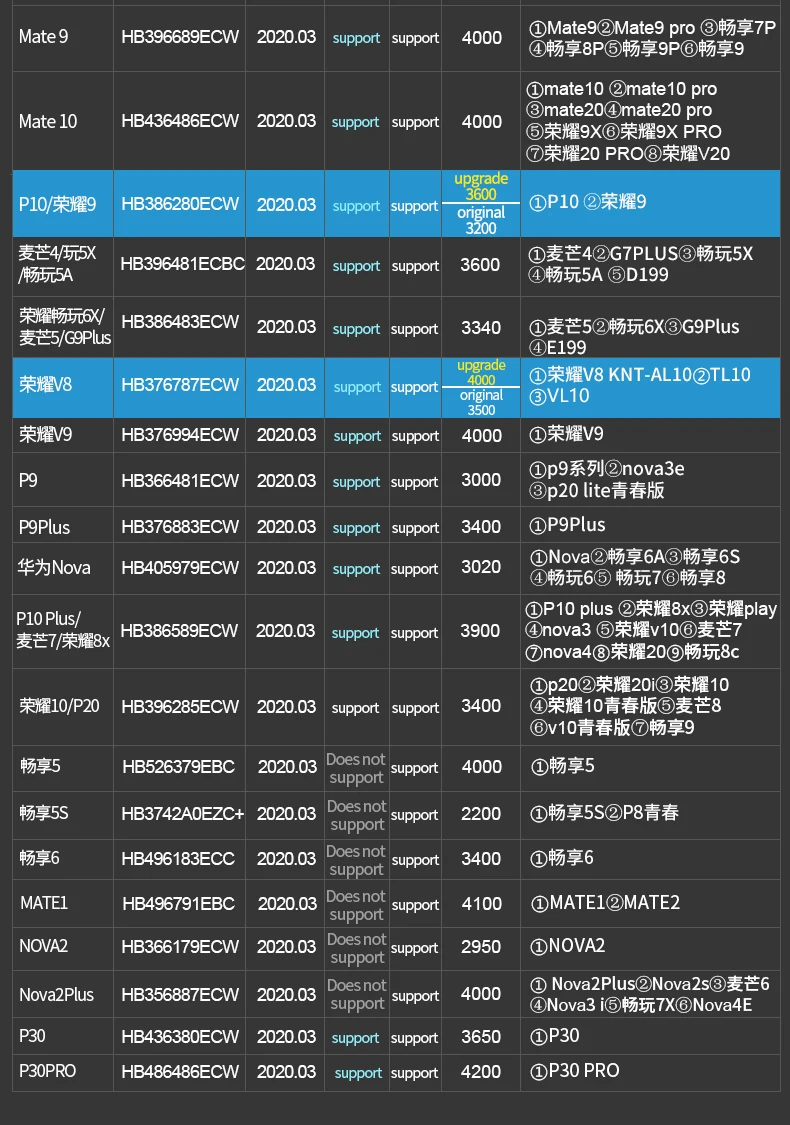Click battery code HB496183ECC
The height and width of the screenshot is (1125, 790).
pyautogui.click(x=178, y=859)
